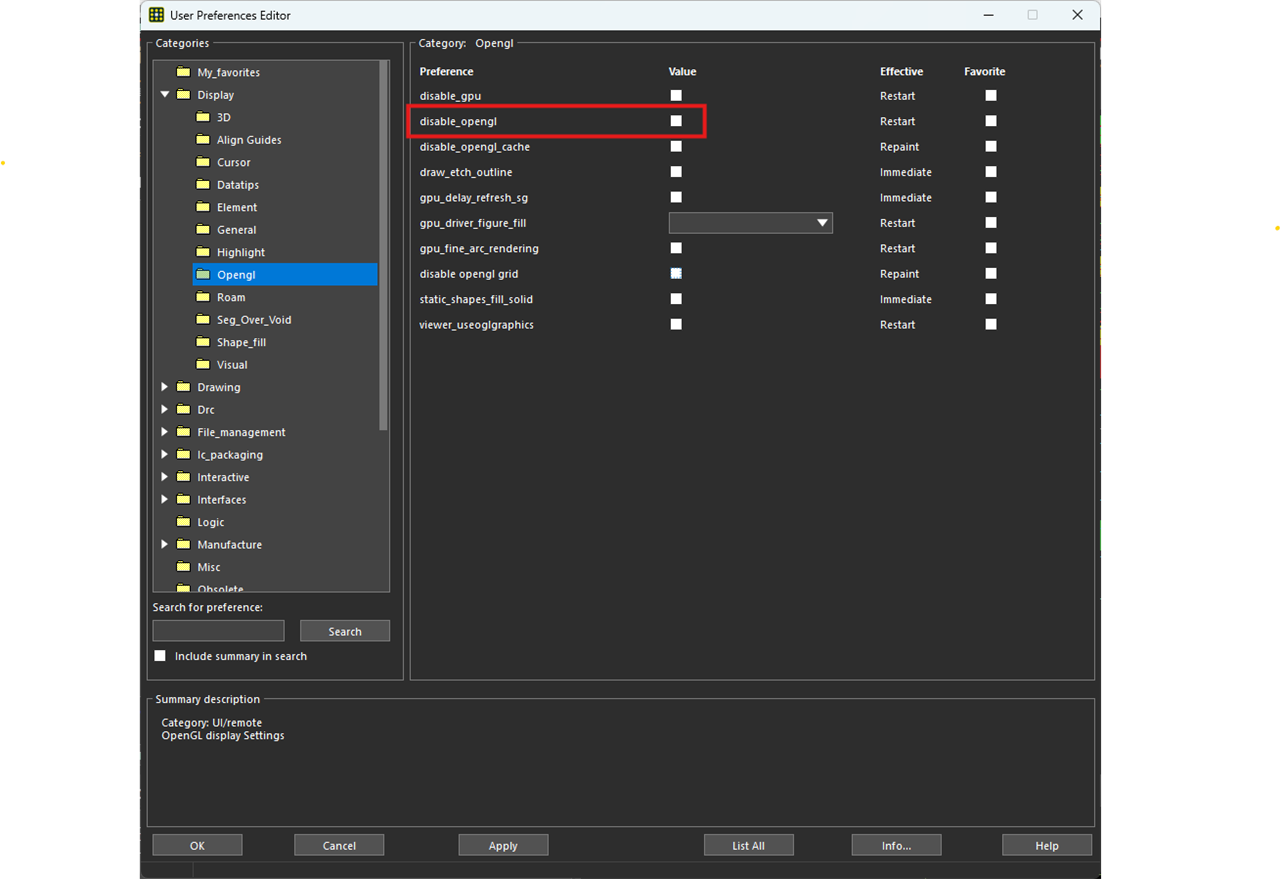Screen dimensions: 1280x879
Task: Select the Shape_fill category label
Action: pyautogui.click(x=241, y=342)
